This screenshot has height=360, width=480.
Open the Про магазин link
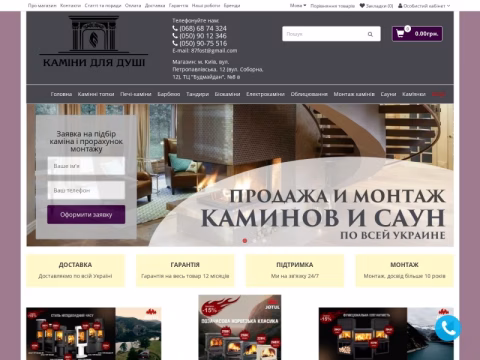click(42, 6)
